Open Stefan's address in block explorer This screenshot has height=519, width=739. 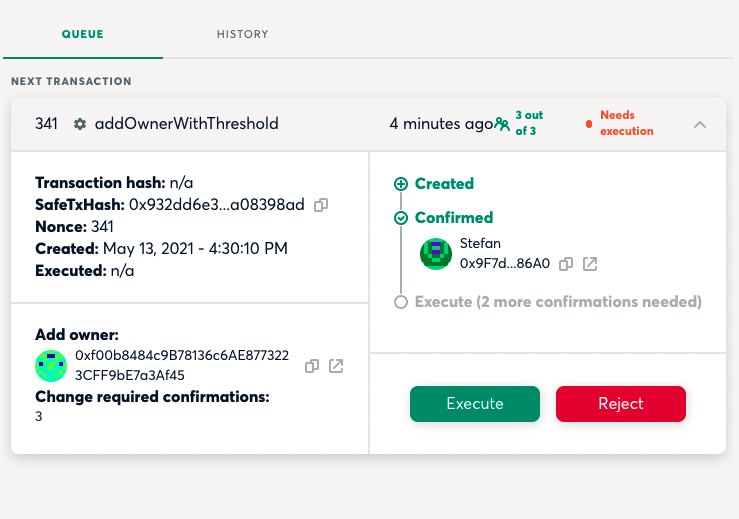point(590,264)
